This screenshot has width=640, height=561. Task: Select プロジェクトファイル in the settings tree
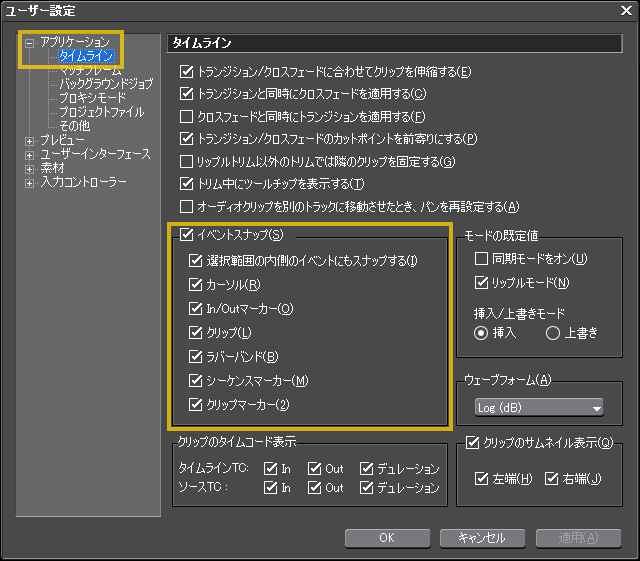[x=102, y=112]
